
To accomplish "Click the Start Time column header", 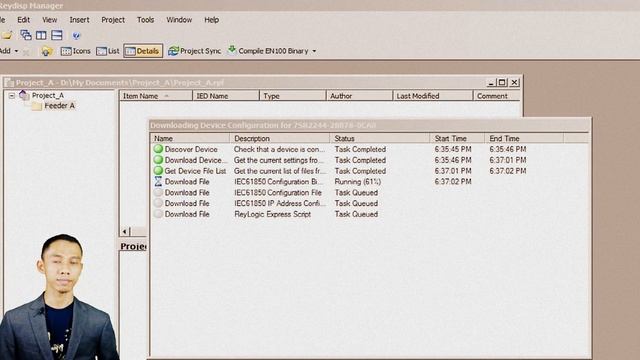I will (457, 138).
